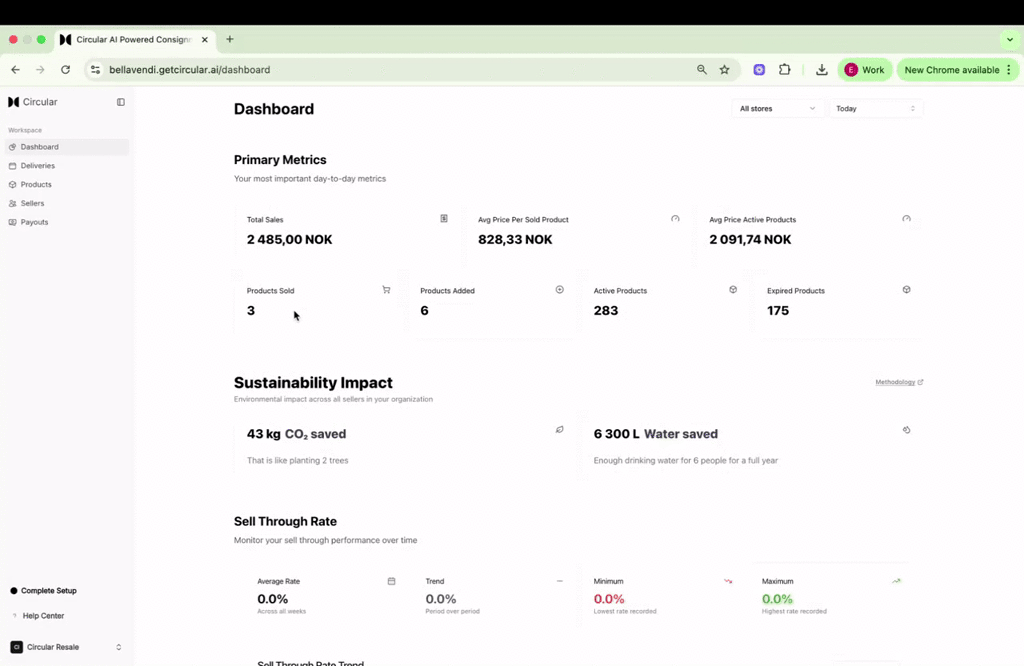Navigate to Payouts in sidebar
Image resolution: width=1024 pixels, height=666 pixels.
point(67,222)
